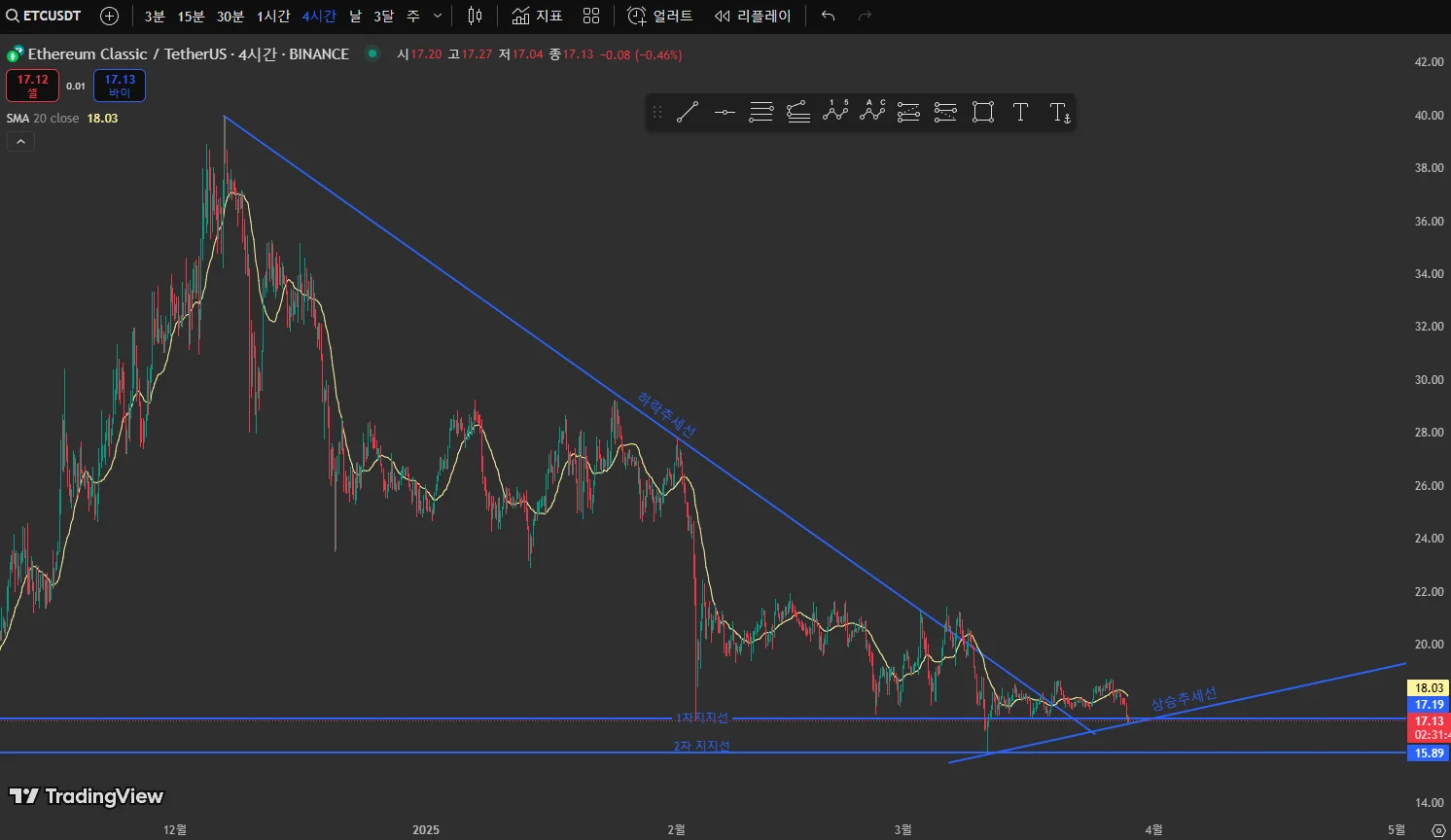
Task: Open the ETCUSDT symbol search
Action: click(44, 16)
